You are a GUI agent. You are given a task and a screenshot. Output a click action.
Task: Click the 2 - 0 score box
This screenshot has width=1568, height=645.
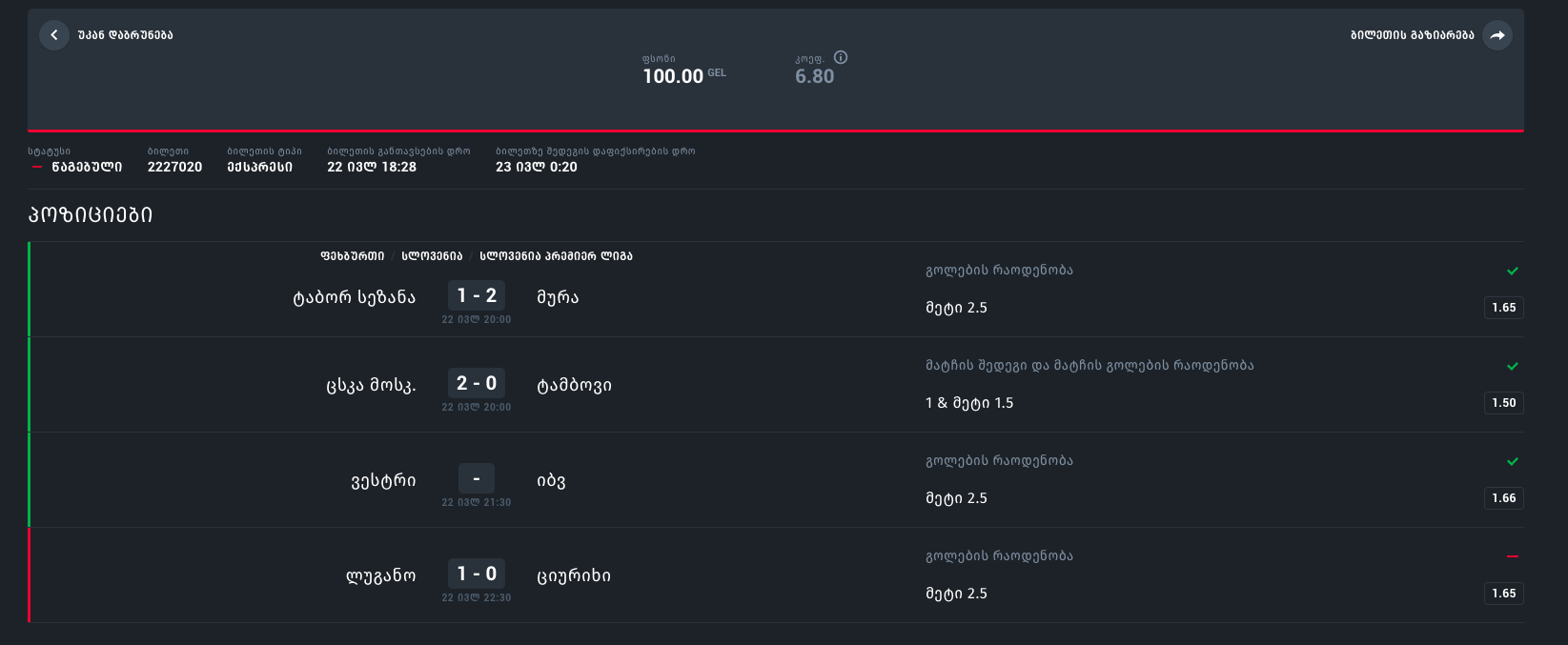(477, 383)
